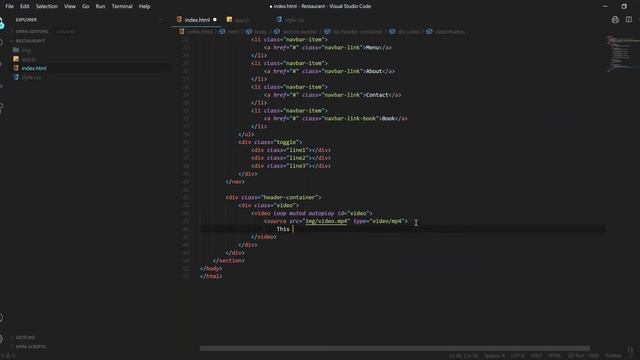Open the Go menu
Screen dimensions: 640x360
pos(85,6)
